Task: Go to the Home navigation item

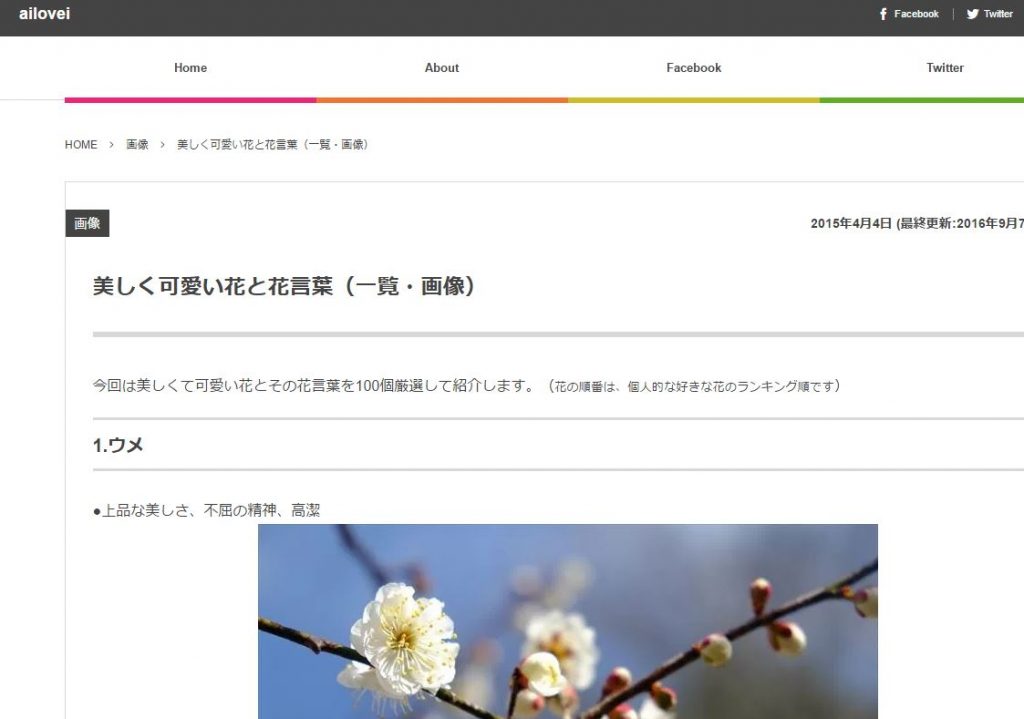Action: tap(191, 68)
